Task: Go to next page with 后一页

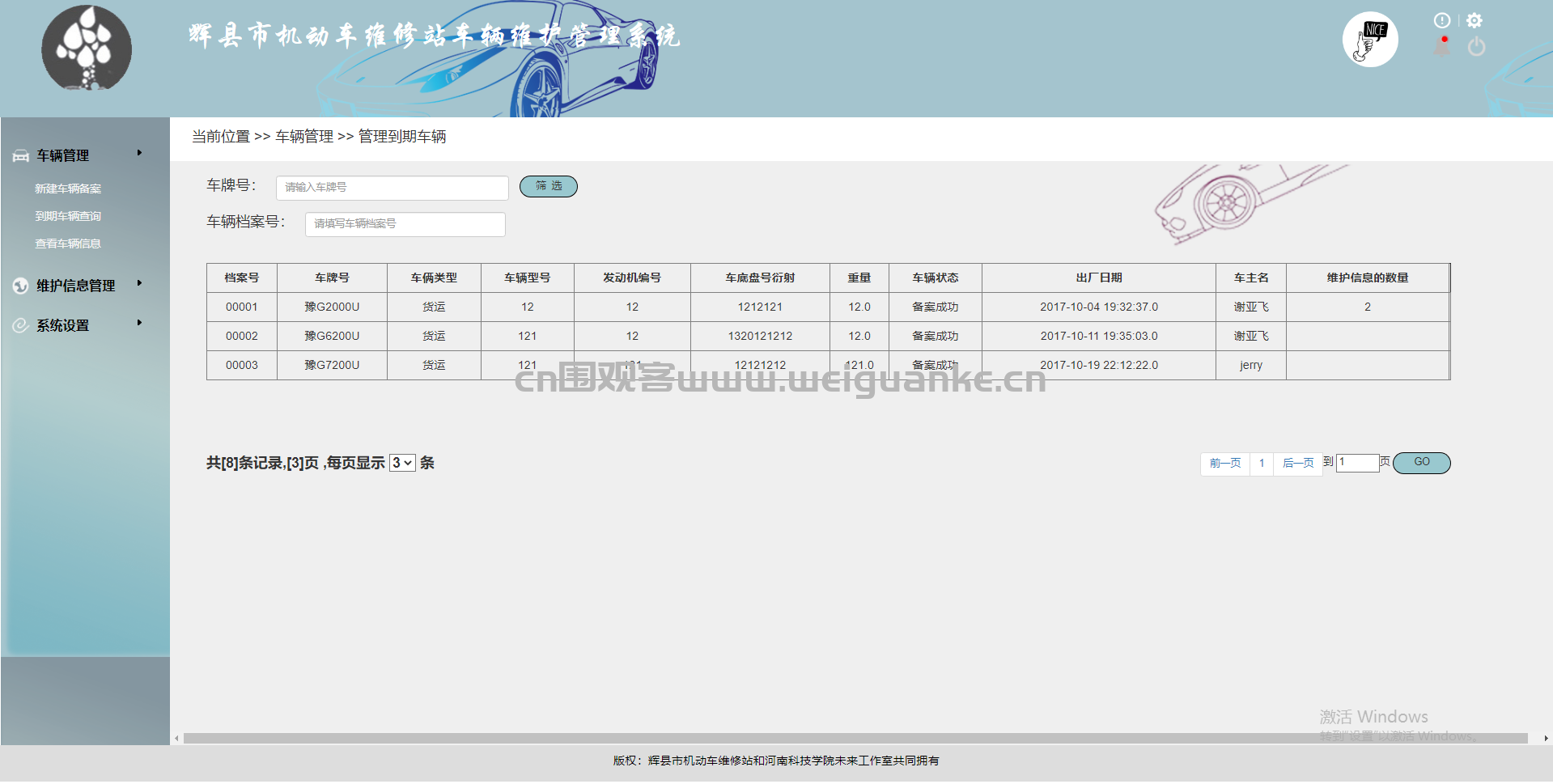Action: pos(1298,464)
